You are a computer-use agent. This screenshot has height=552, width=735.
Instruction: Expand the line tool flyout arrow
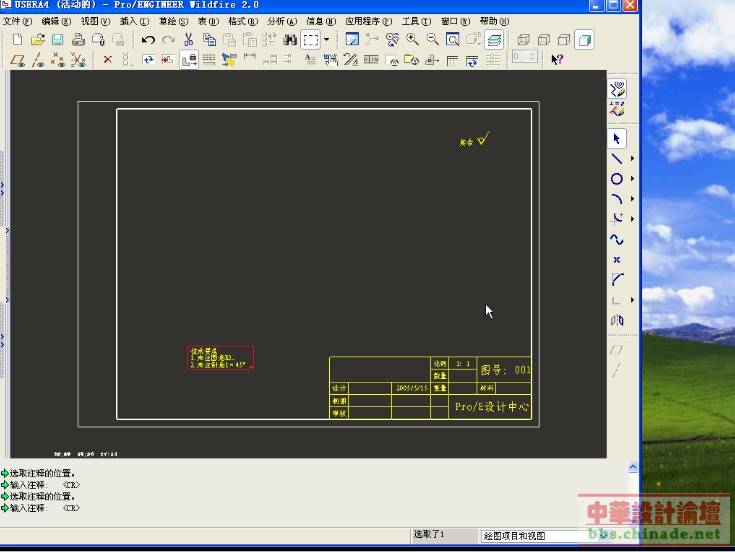coord(632,159)
